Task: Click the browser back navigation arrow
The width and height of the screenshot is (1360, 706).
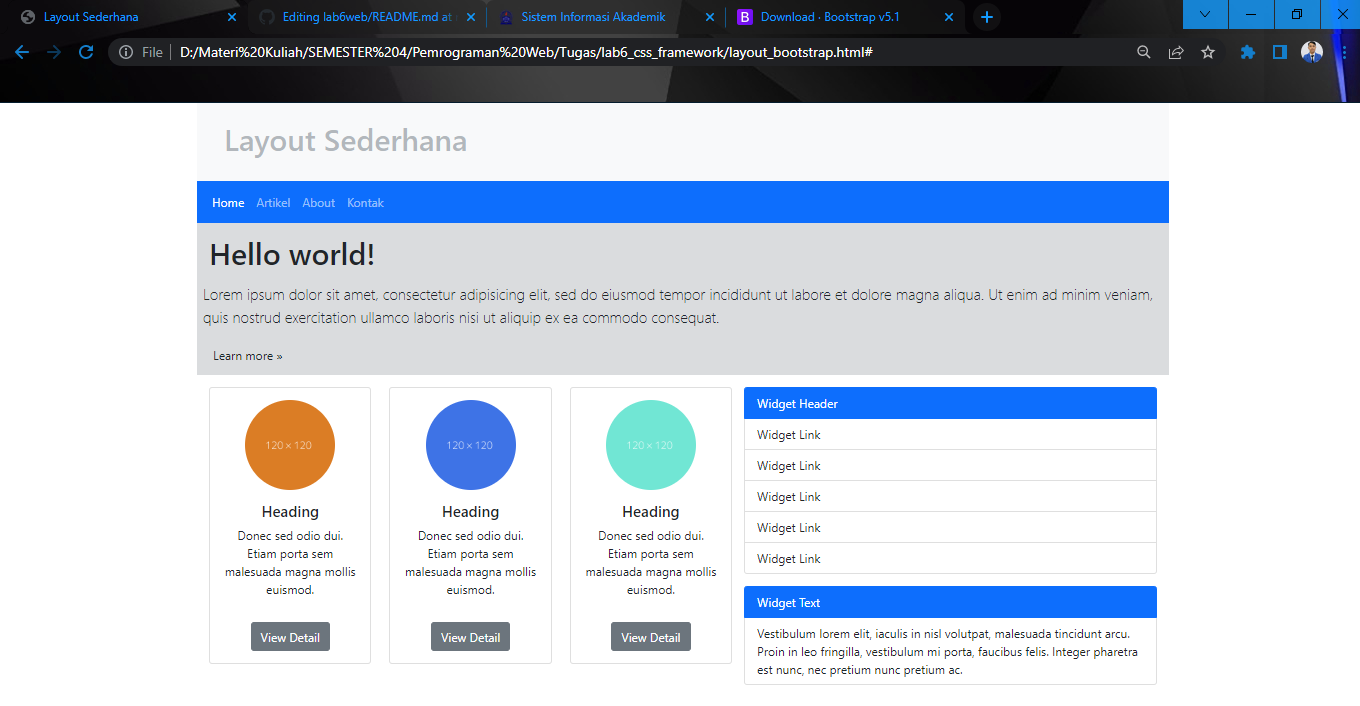Action: 22,52
